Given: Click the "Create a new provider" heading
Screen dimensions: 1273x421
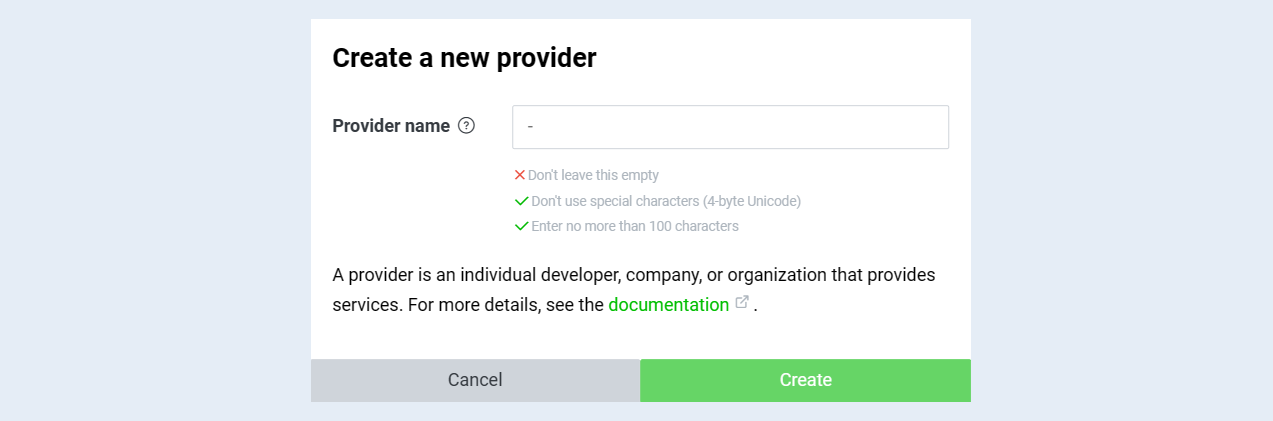Looking at the screenshot, I should [x=464, y=58].
